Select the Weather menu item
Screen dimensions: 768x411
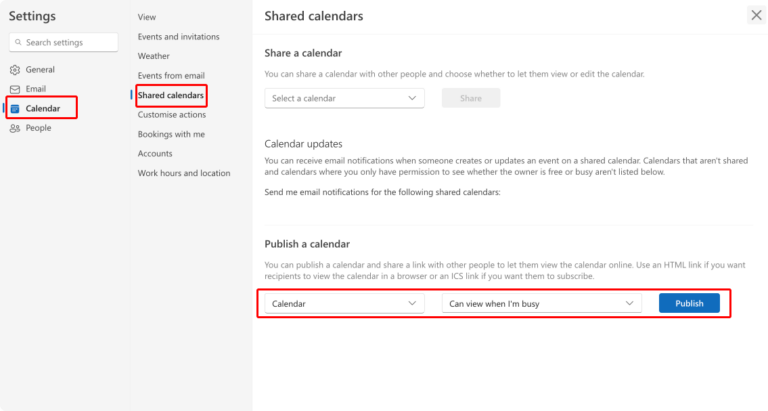point(153,56)
